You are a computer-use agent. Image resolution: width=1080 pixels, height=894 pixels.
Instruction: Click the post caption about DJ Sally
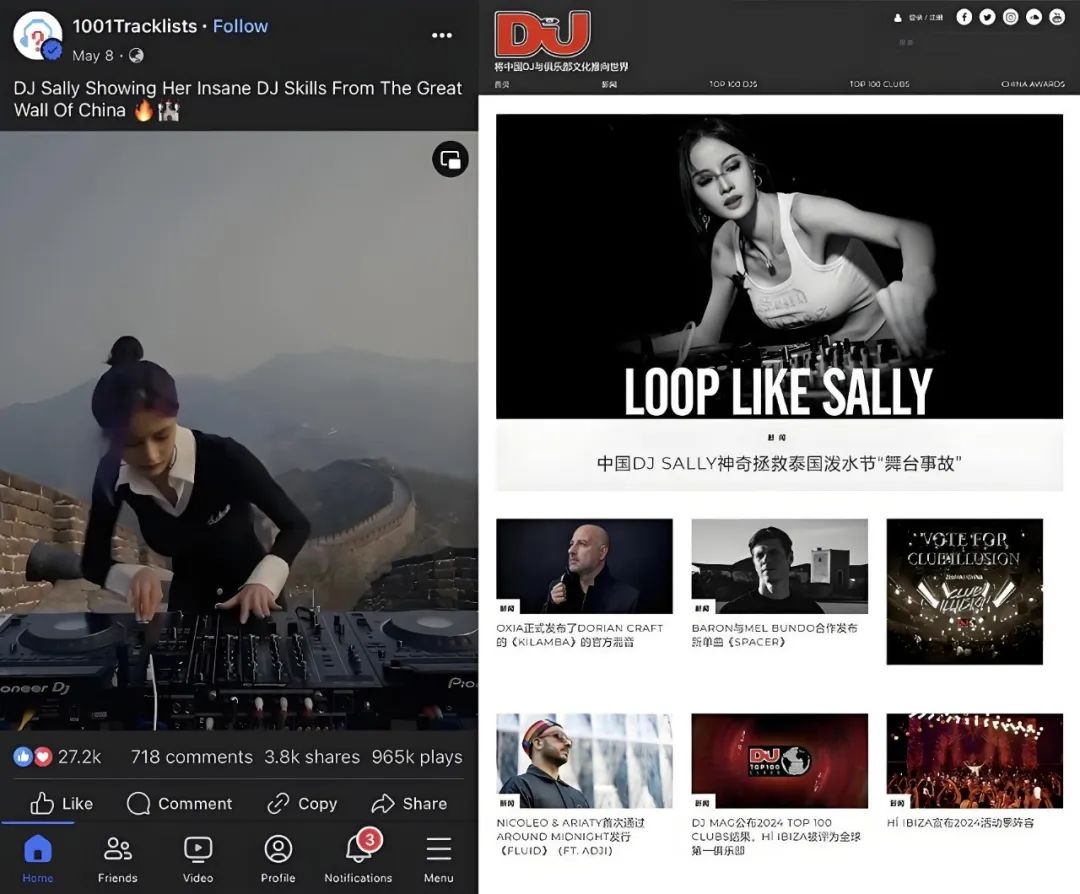238,99
